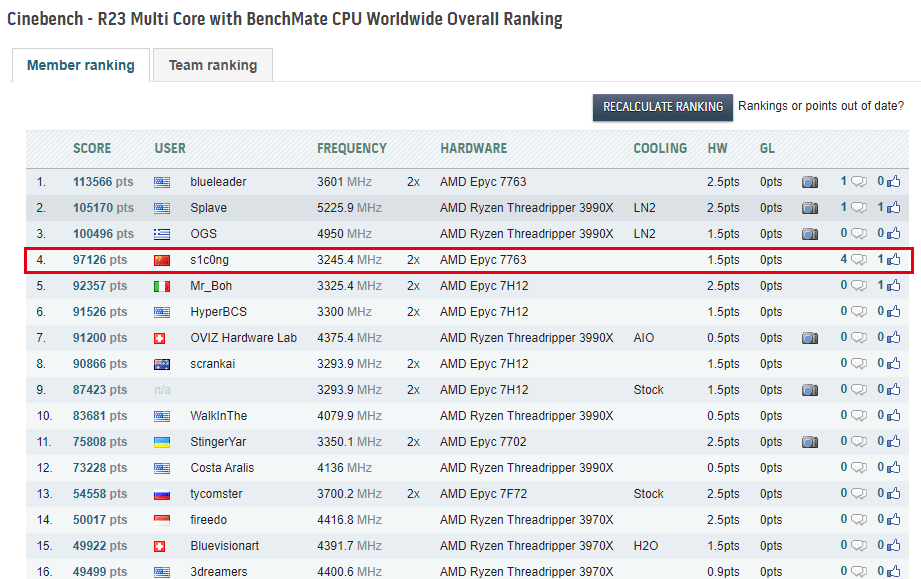Image resolution: width=921 pixels, height=579 pixels.
Task: Open scrankai's user profile link
Action: [x=213, y=363]
